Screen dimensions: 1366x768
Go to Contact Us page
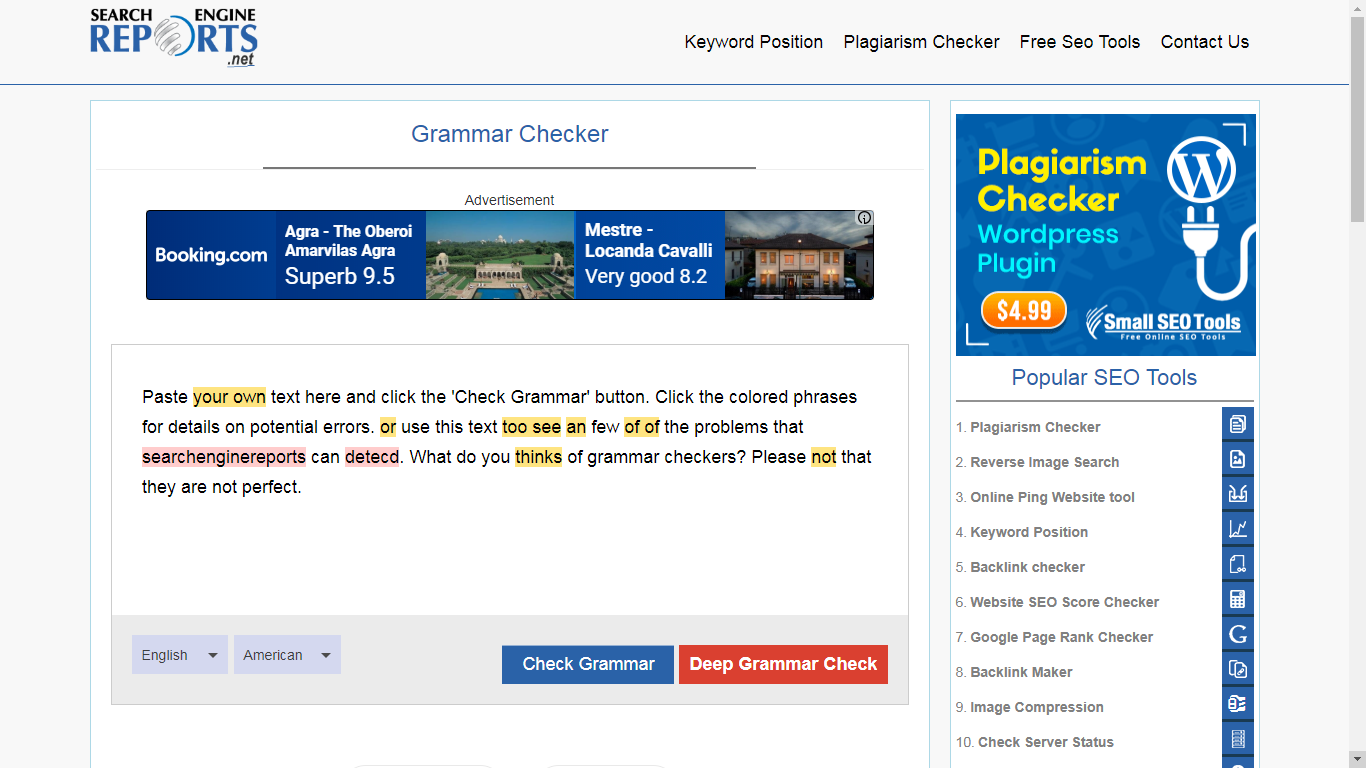1205,42
